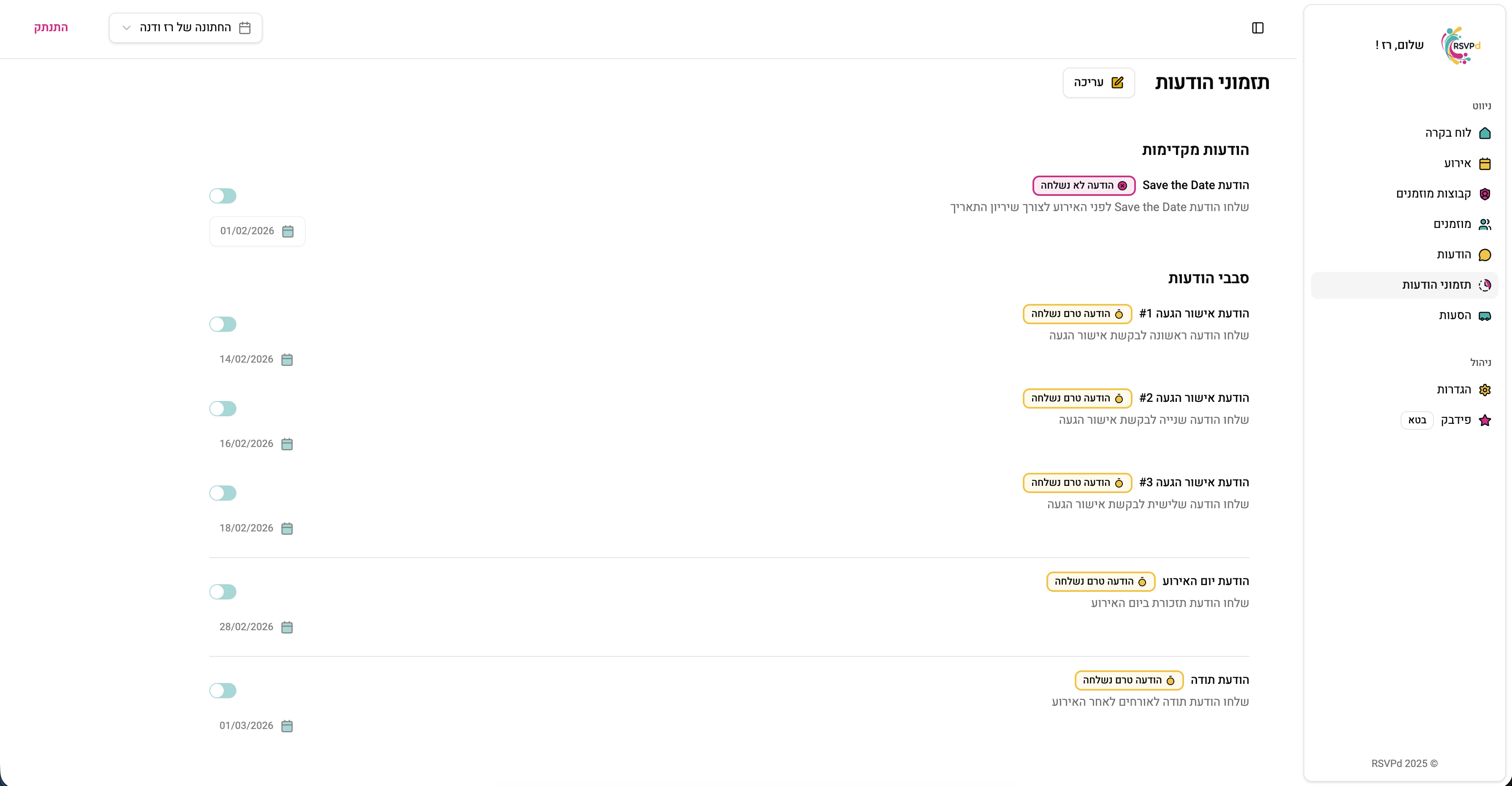Toggle the sidebar collapse panel icon
1512x786 pixels.
tap(1257, 28)
